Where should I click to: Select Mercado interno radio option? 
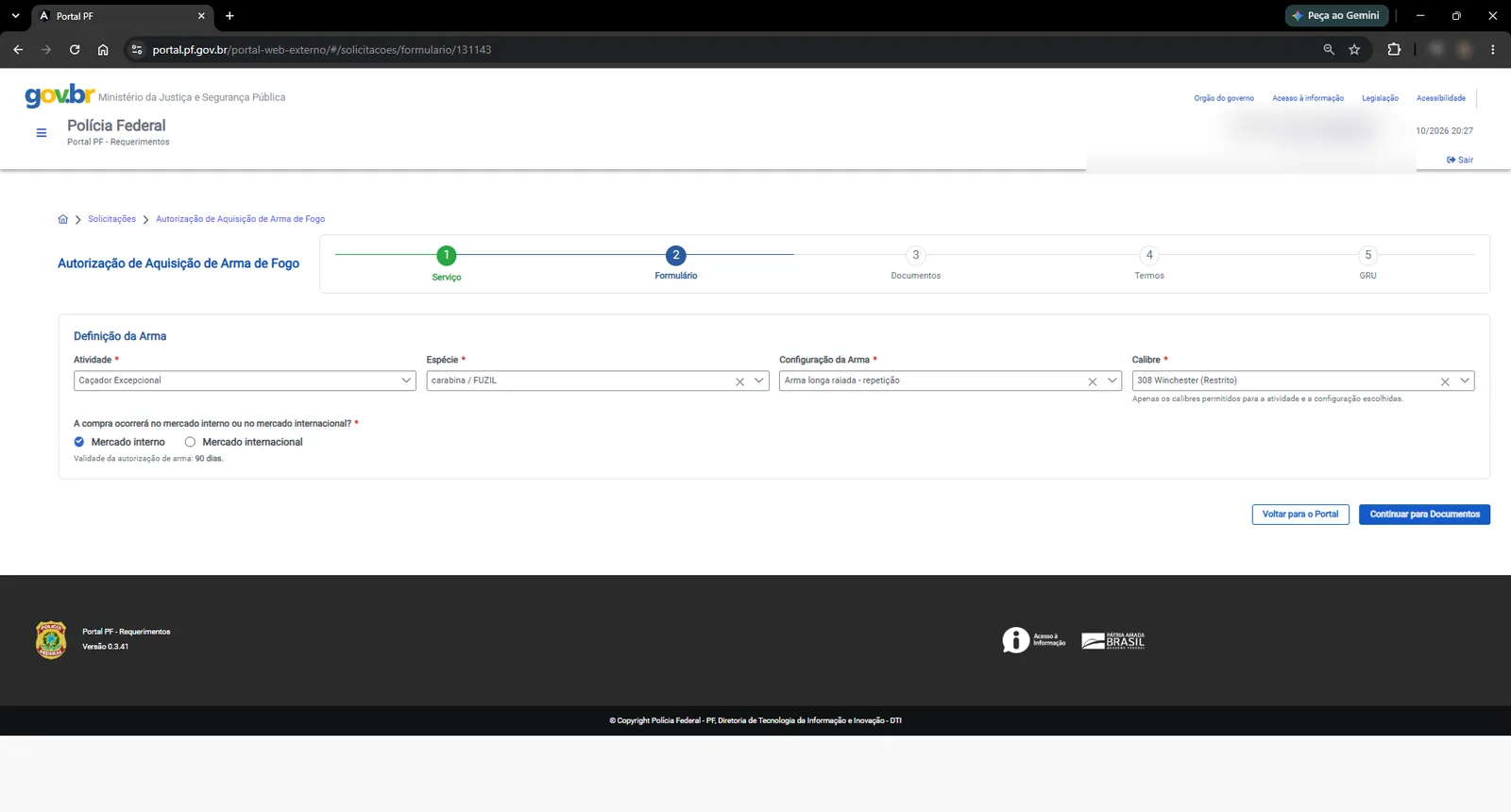[79, 442]
